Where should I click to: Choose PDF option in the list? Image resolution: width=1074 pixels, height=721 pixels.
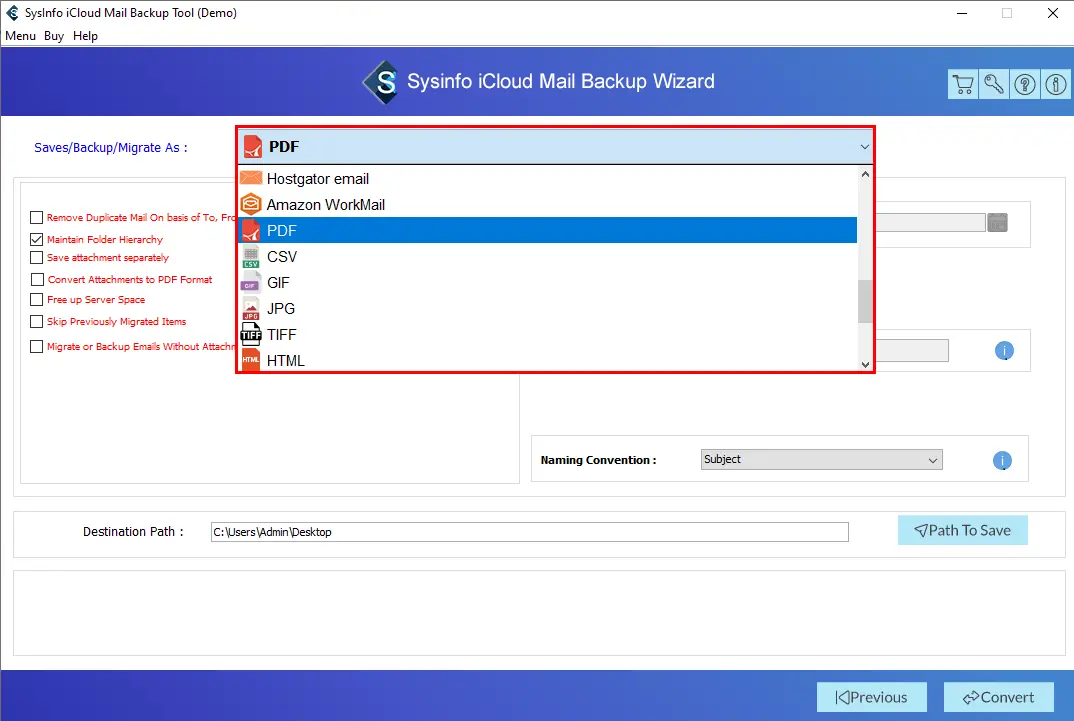[547, 230]
